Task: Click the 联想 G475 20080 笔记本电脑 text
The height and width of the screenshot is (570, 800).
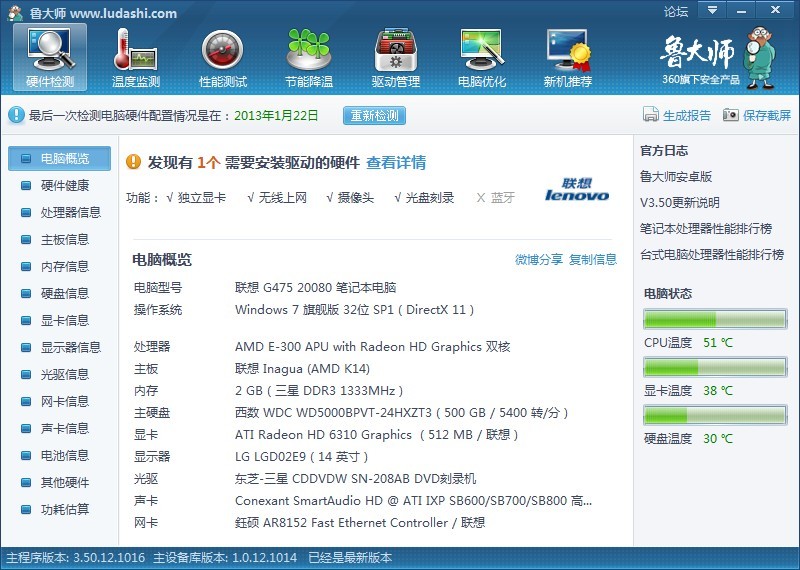Action: [315, 287]
